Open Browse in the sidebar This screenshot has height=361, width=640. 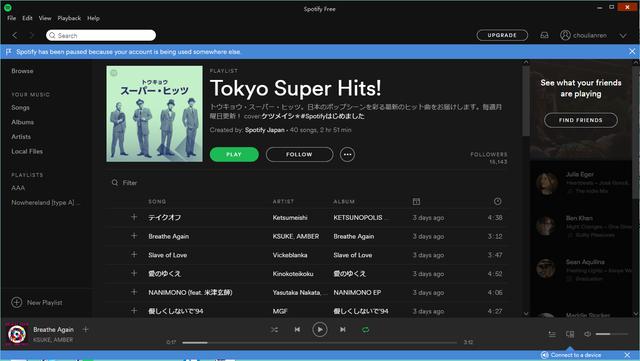pos(22,71)
